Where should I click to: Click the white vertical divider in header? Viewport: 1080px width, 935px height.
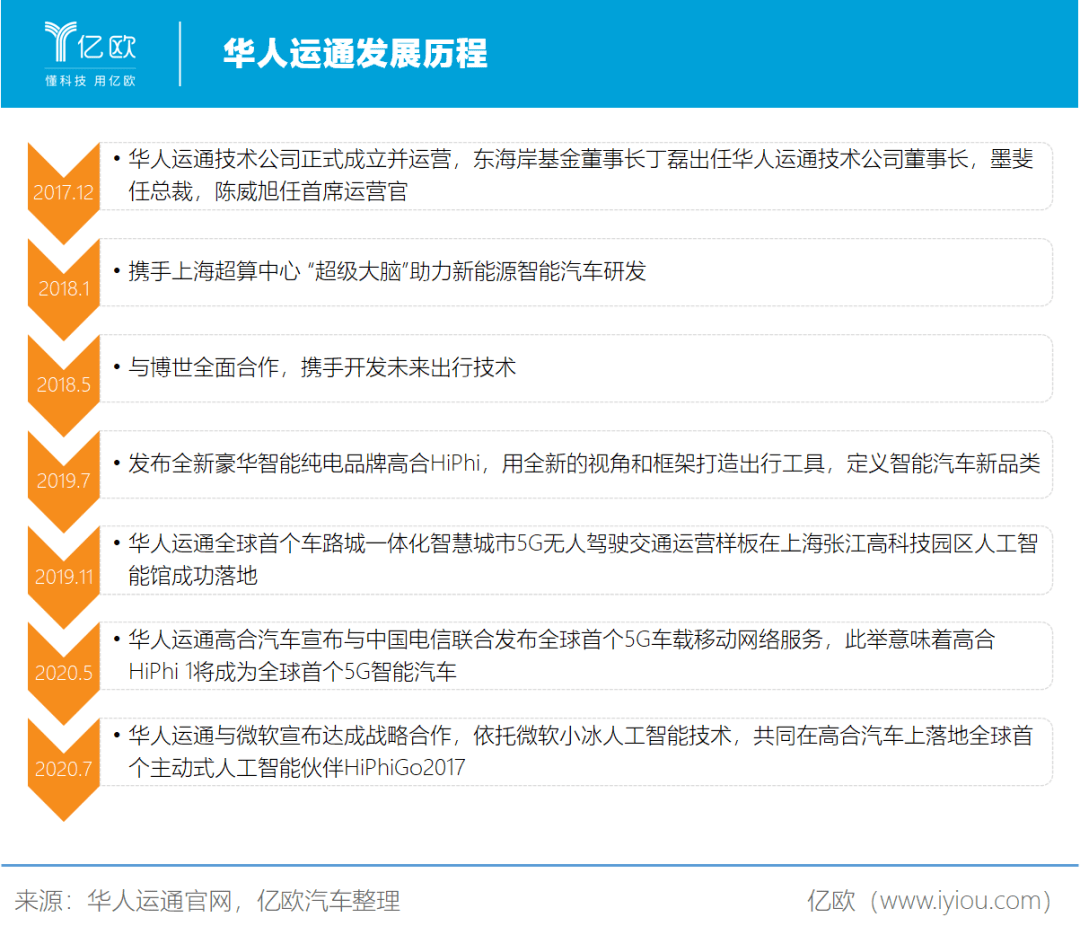click(180, 53)
